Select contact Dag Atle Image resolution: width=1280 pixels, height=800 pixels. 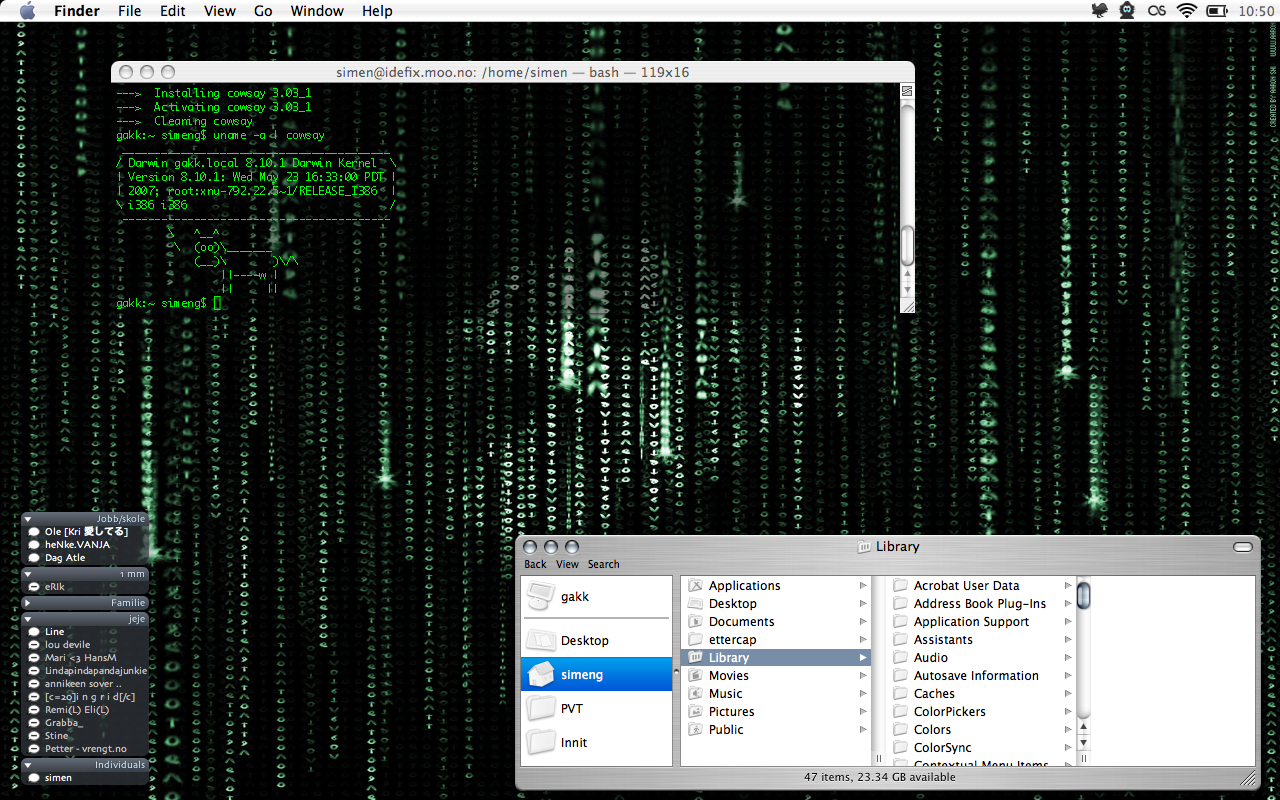tap(65, 558)
